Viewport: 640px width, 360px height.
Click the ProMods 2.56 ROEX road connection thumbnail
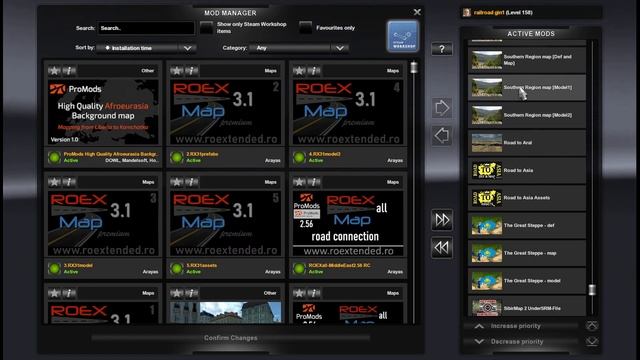[x=348, y=223]
